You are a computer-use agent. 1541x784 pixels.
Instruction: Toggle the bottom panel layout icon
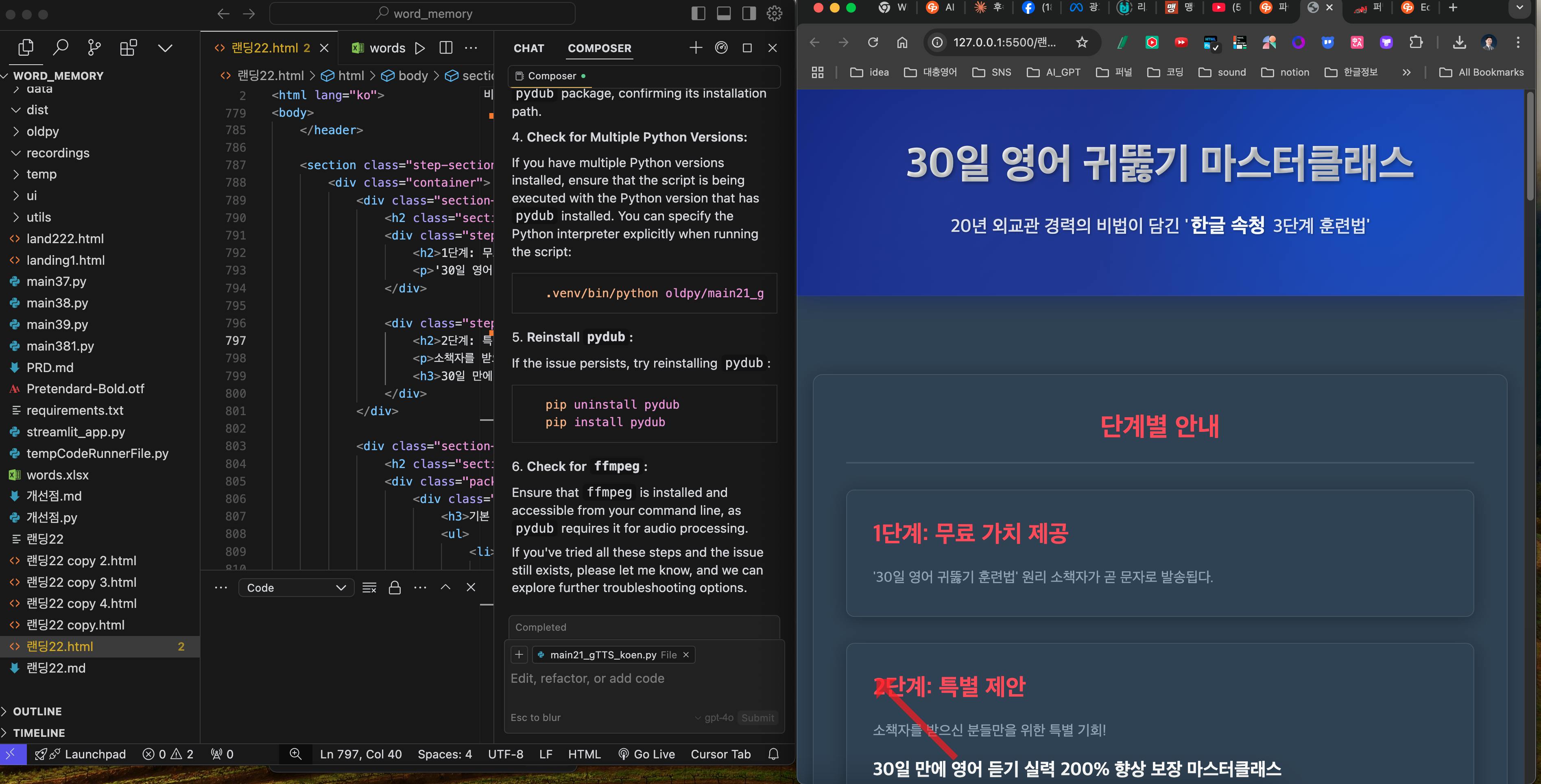pyautogui.click(x=724, y=13)
